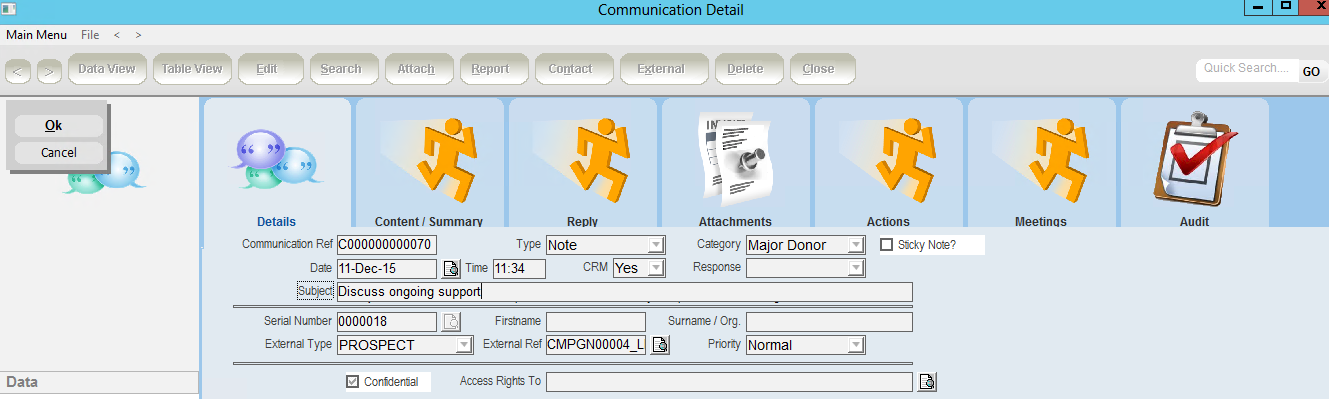Open the date picker icon beside Date
1329x399 pixels.
tap(451, 268)
